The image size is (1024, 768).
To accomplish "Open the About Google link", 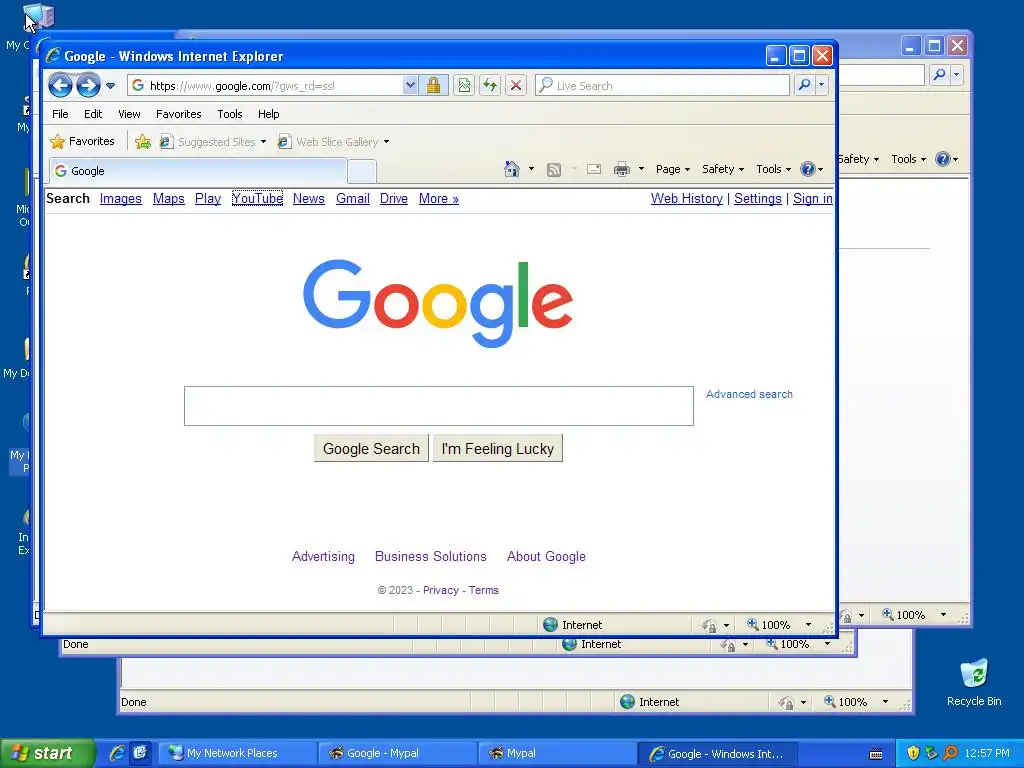I will [546, 556].
